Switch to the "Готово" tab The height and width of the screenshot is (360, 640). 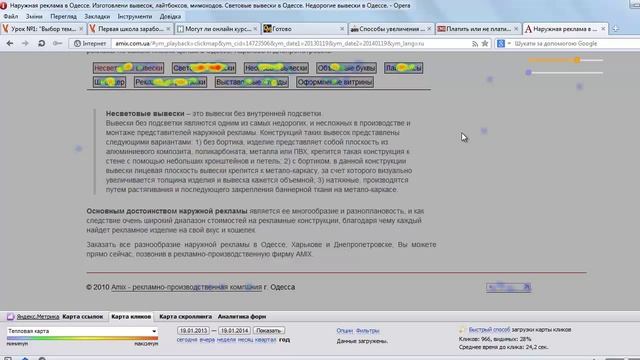304,29
